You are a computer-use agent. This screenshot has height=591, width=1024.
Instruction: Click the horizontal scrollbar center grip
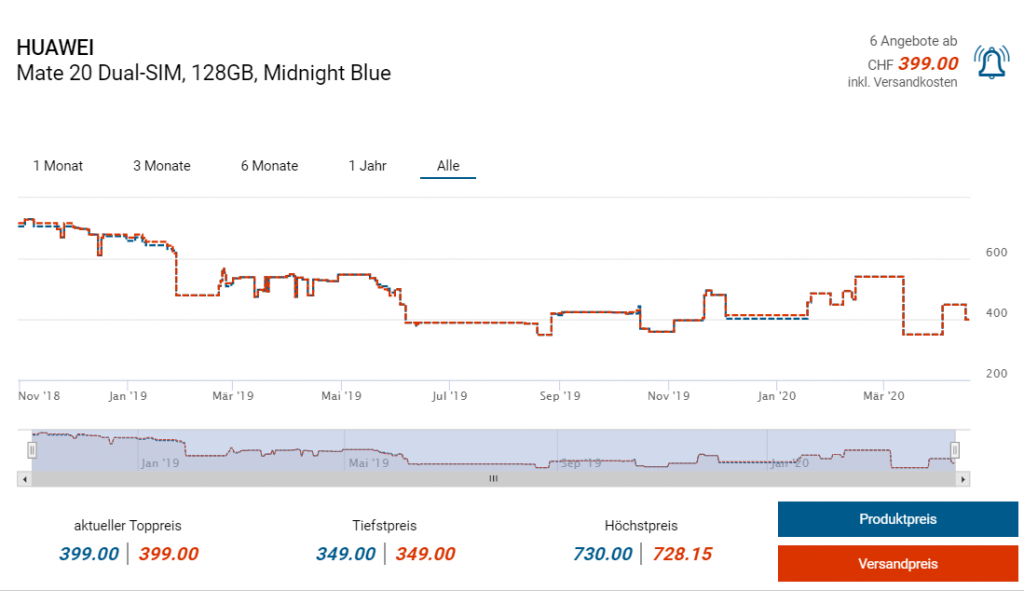point(492,480)
